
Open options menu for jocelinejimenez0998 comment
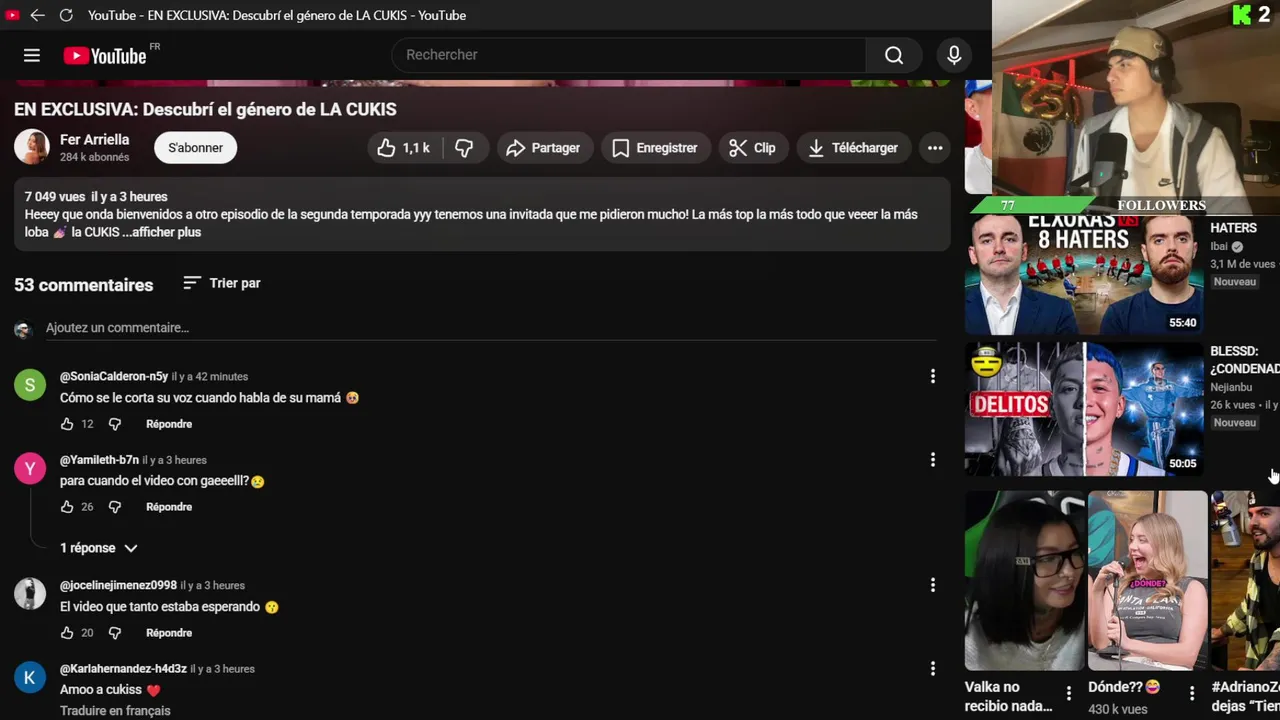click(x=933, y=585)
